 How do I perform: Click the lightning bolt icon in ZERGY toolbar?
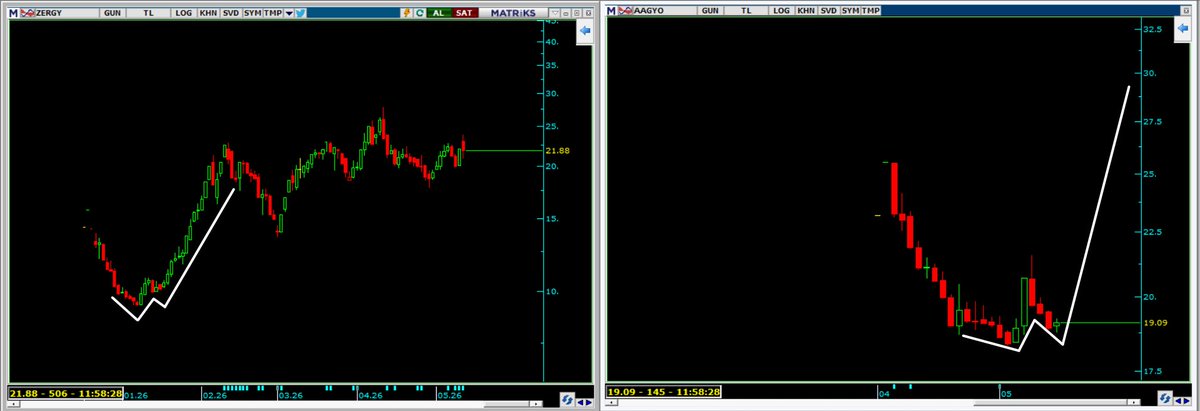(407, 13)
